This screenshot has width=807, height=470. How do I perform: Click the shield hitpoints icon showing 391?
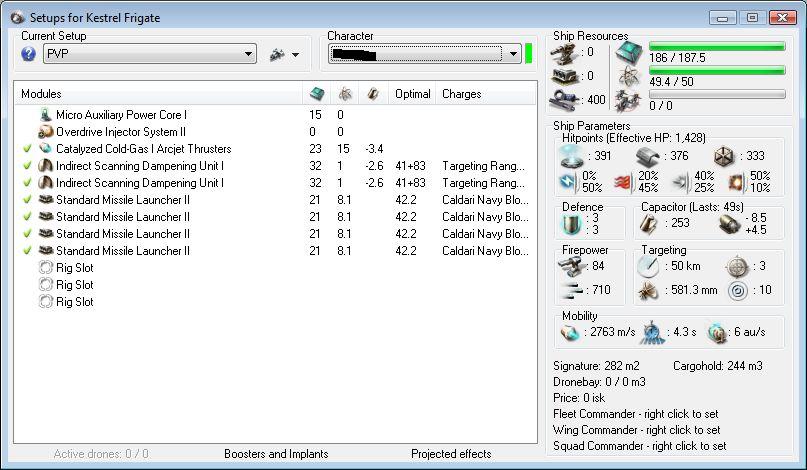(572, 156)
